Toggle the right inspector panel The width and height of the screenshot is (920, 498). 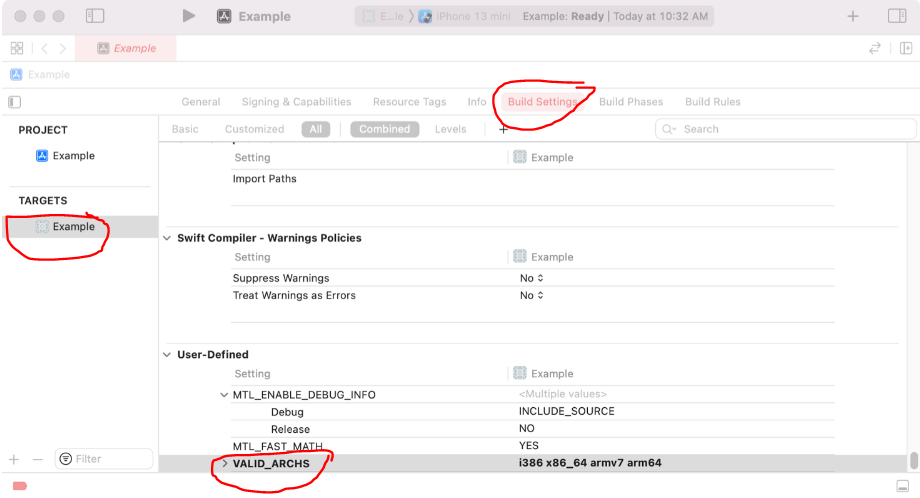pyautogui.click(x=897, y=16)
